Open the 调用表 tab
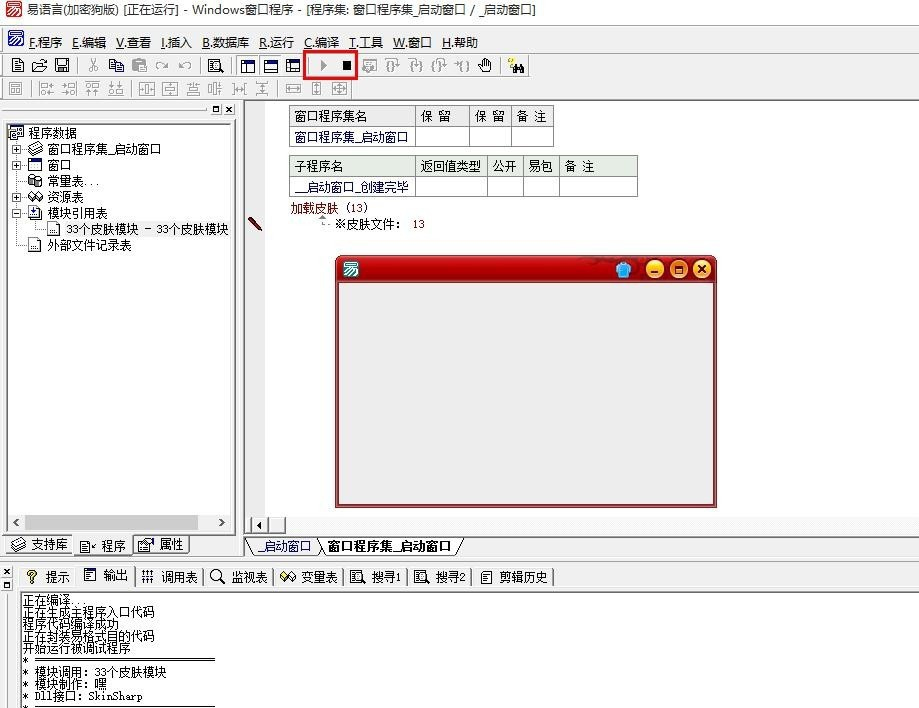The width and height of the screenshot is (919, 708). (170, 577)
